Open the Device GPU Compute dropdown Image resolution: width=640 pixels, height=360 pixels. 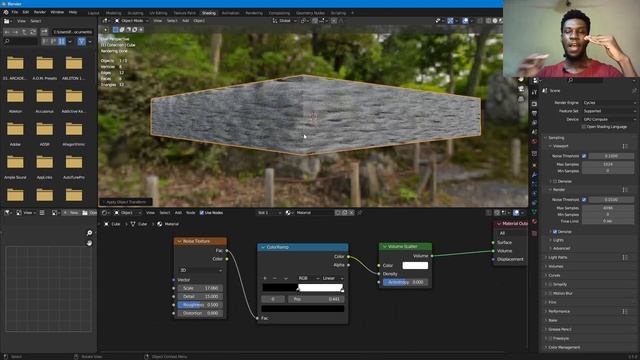coord(609,119)
